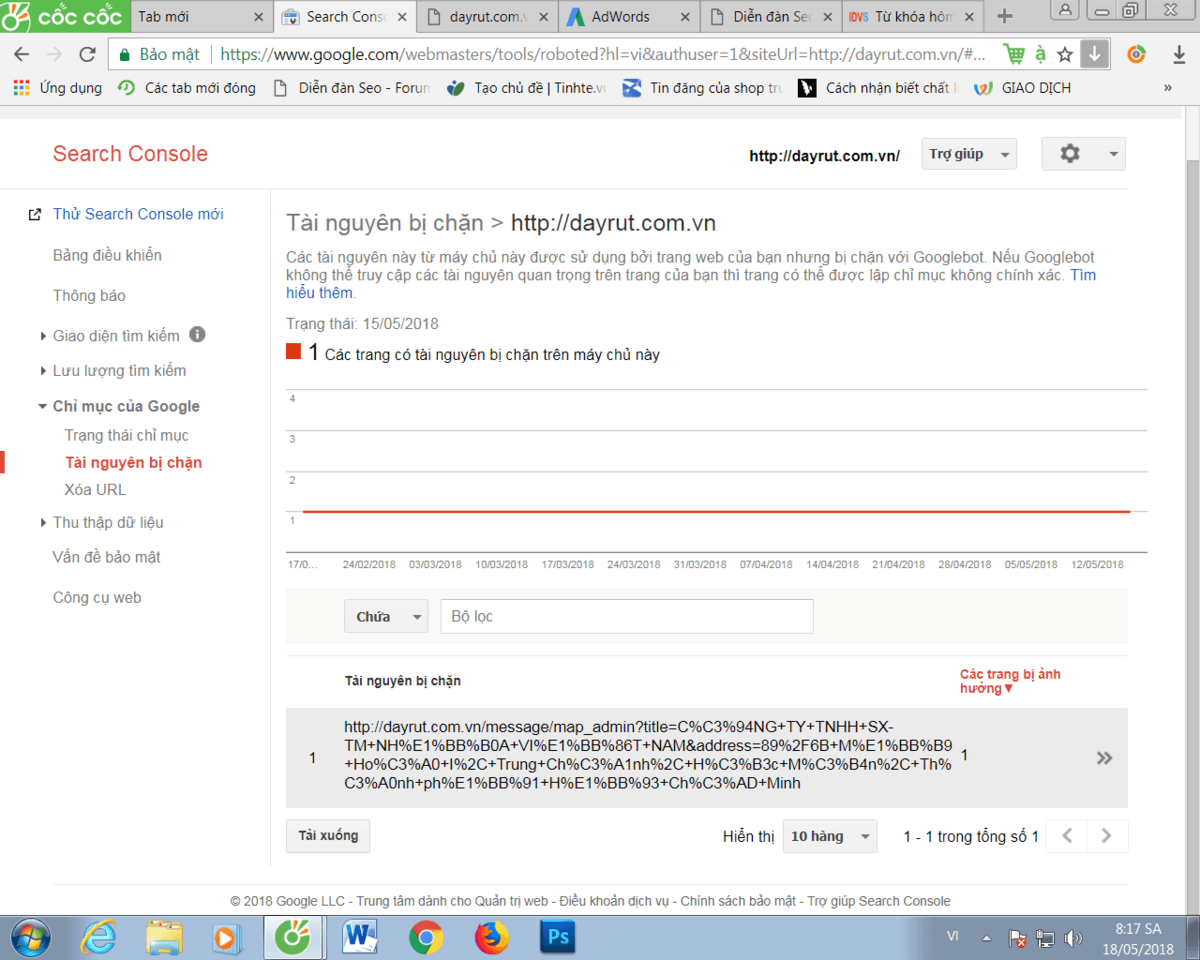
Task: Open the GIAO DỊCH bookmark
Action: pyautogui.click(x=1022, y=88)
